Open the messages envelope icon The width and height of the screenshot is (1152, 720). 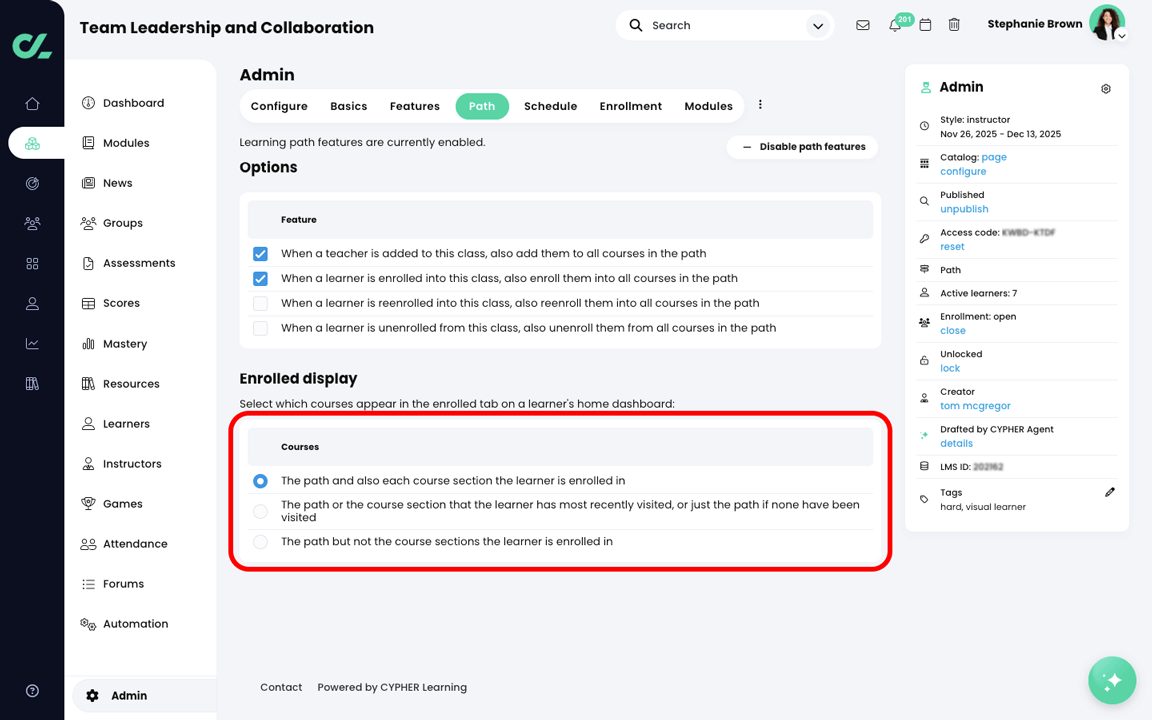(x=863, y=24)
